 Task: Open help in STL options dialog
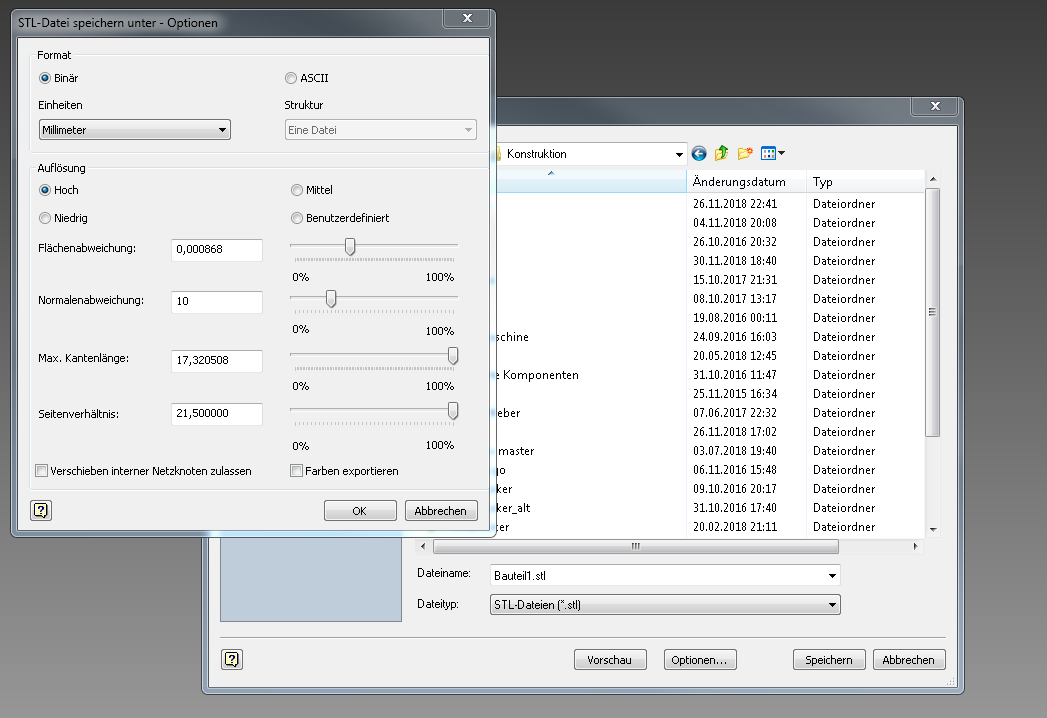tap(41, 511)
